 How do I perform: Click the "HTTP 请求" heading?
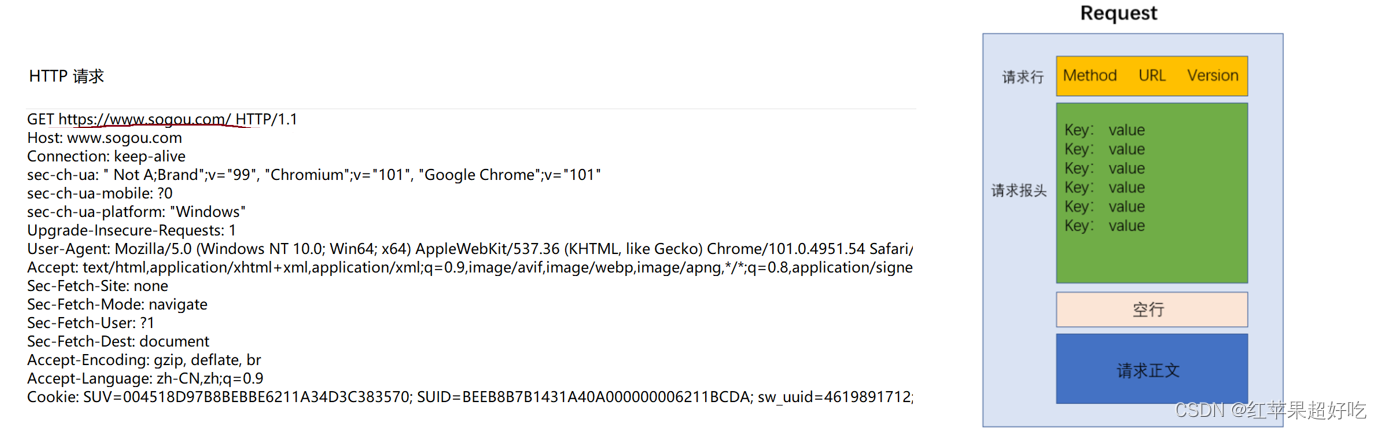point(66,76)
